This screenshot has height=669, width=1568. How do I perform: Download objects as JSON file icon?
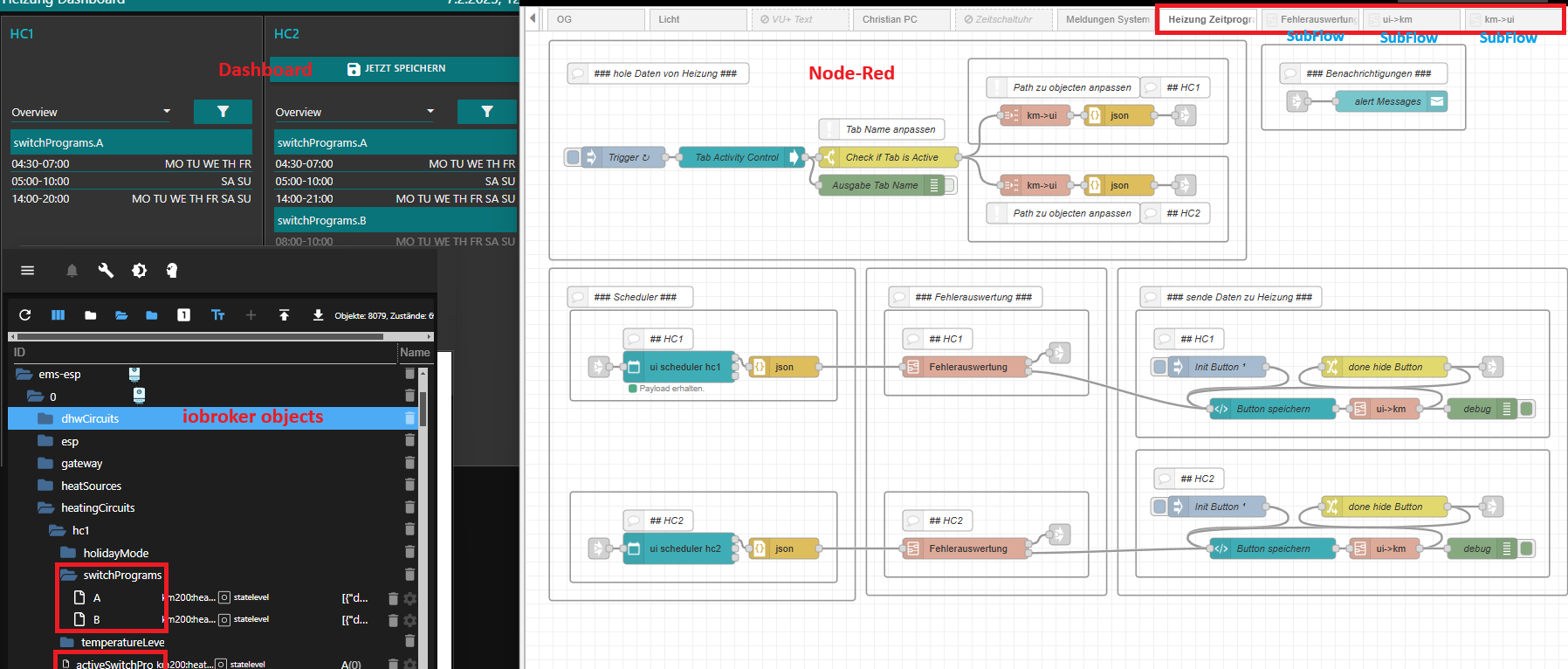pyautogui.click(x=318, y=315)
